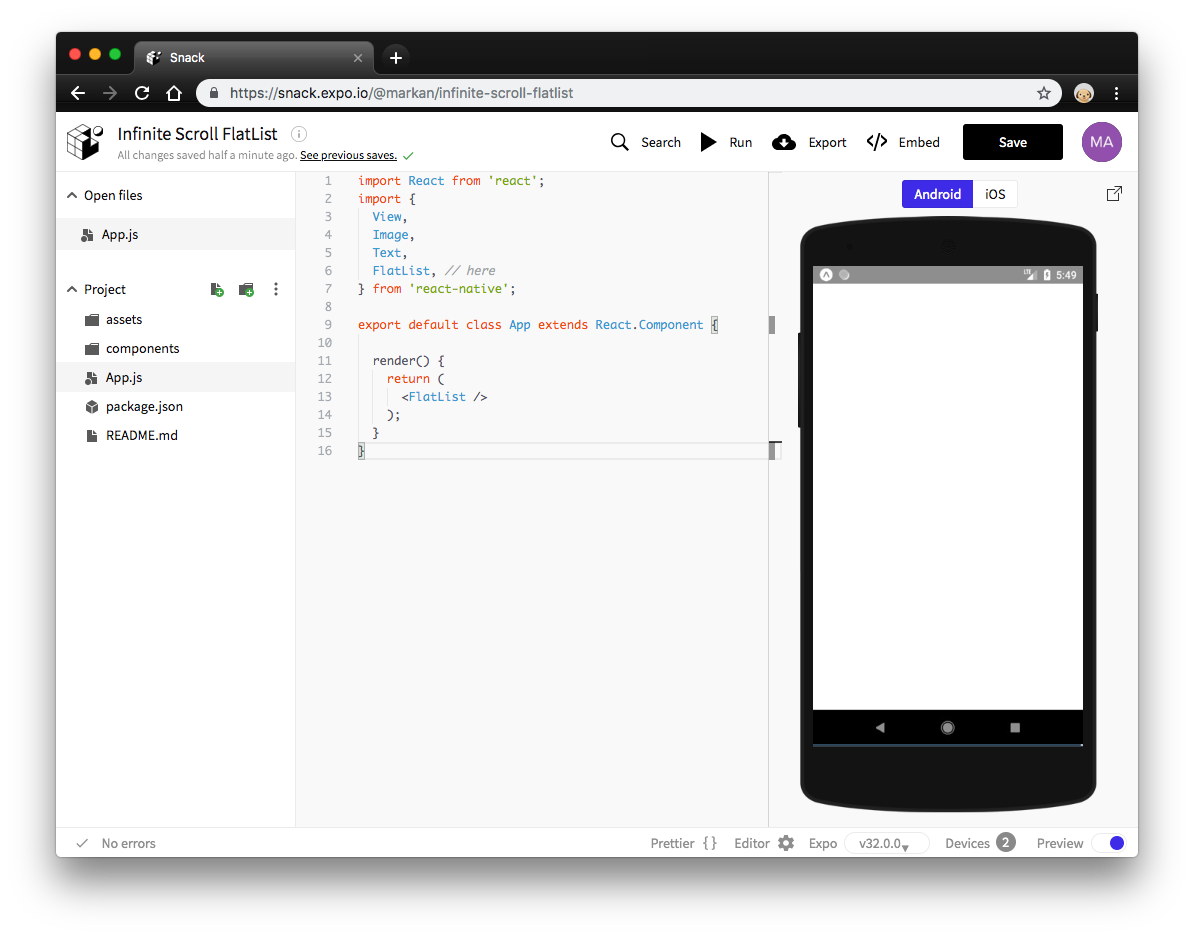Open the See previous saves link
This screenshot has height=937, width=1194.
coord(348,156)
